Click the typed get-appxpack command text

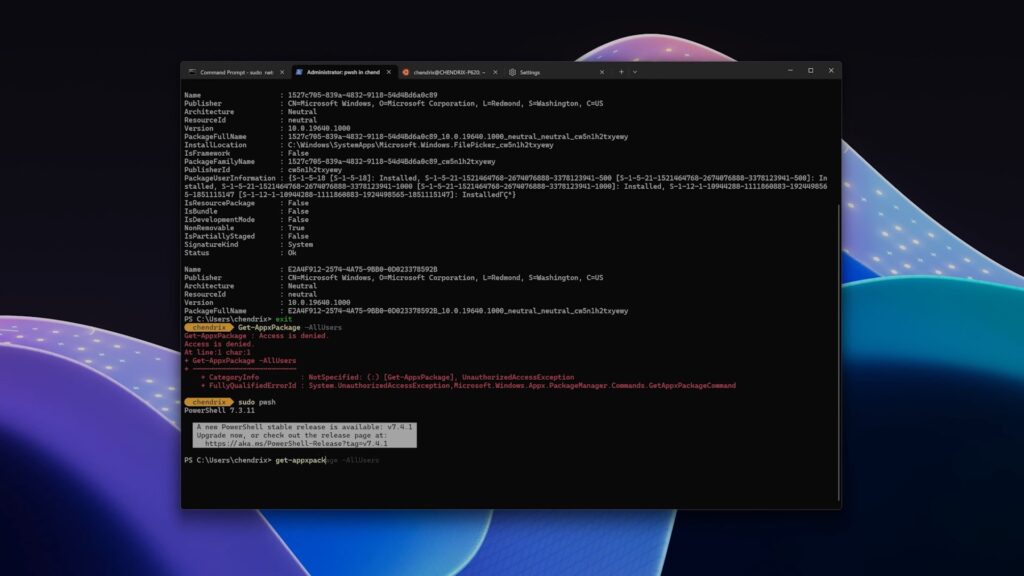click(300, 460)
